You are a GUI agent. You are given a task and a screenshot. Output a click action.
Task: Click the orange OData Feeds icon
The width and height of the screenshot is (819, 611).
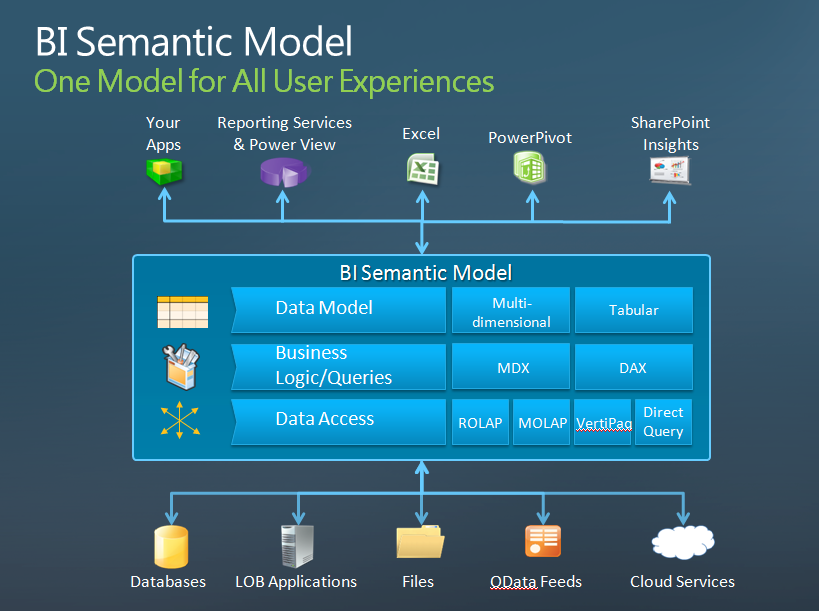click(x=543, y=541)
